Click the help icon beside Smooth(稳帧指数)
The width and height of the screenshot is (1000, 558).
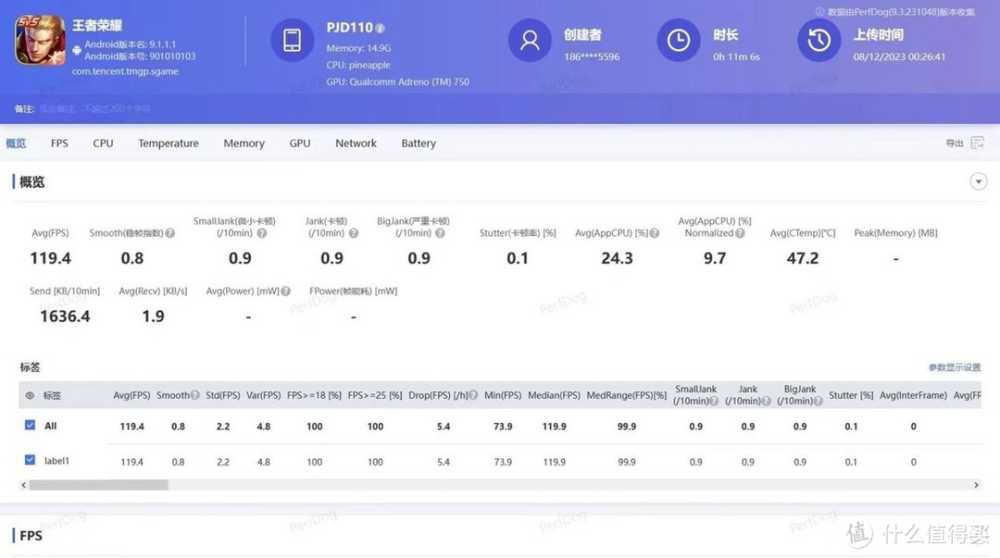(x=170, y=233)
